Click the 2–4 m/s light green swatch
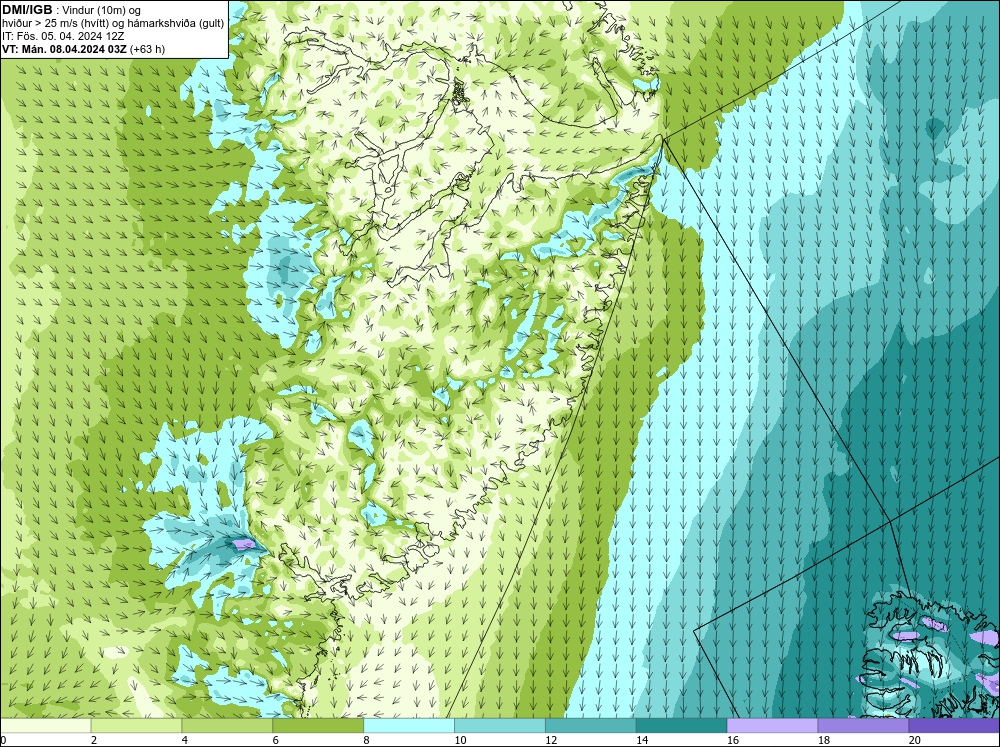Screen dimensions: 1000x747 pos(136,726)
